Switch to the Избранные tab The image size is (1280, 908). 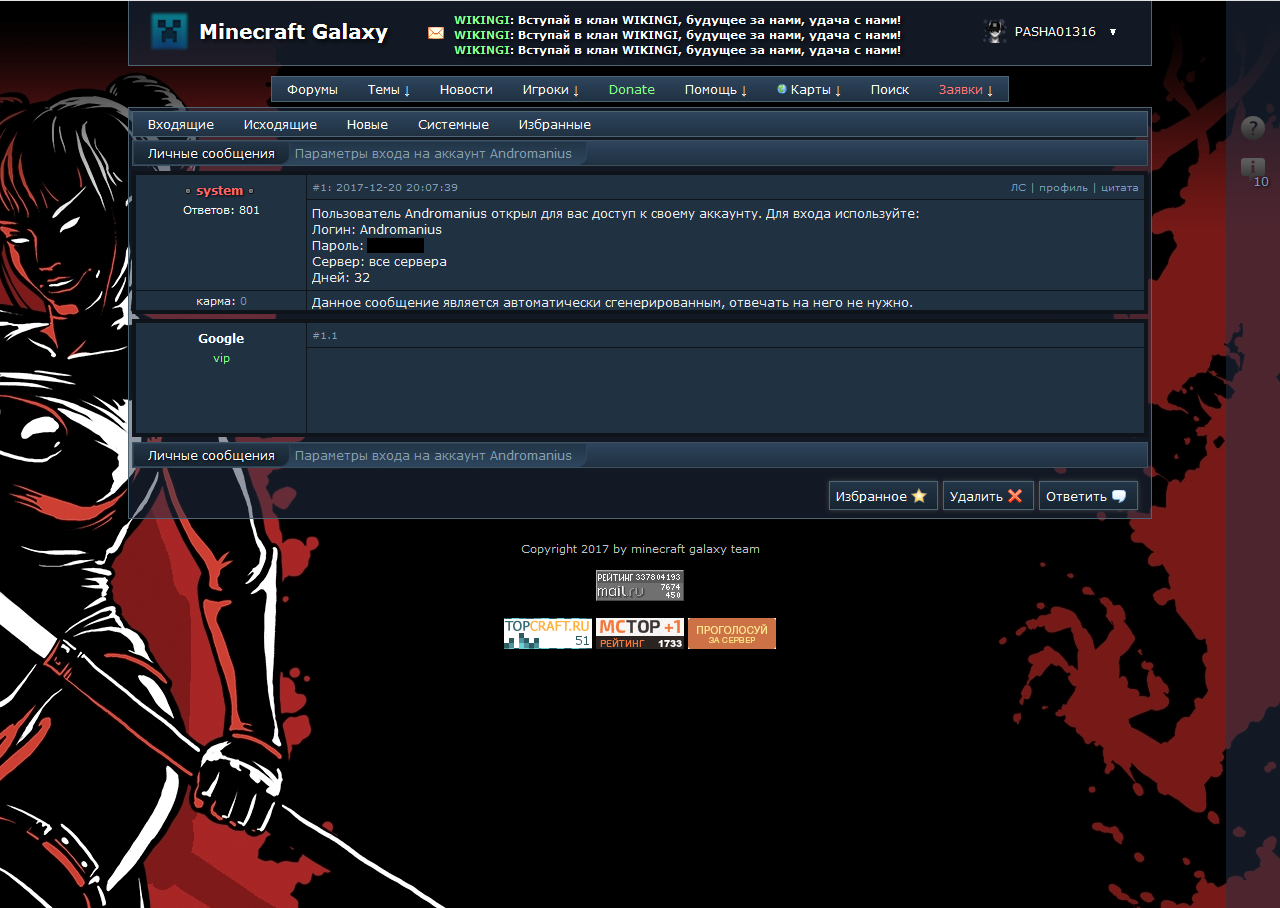tap(555, 124)
